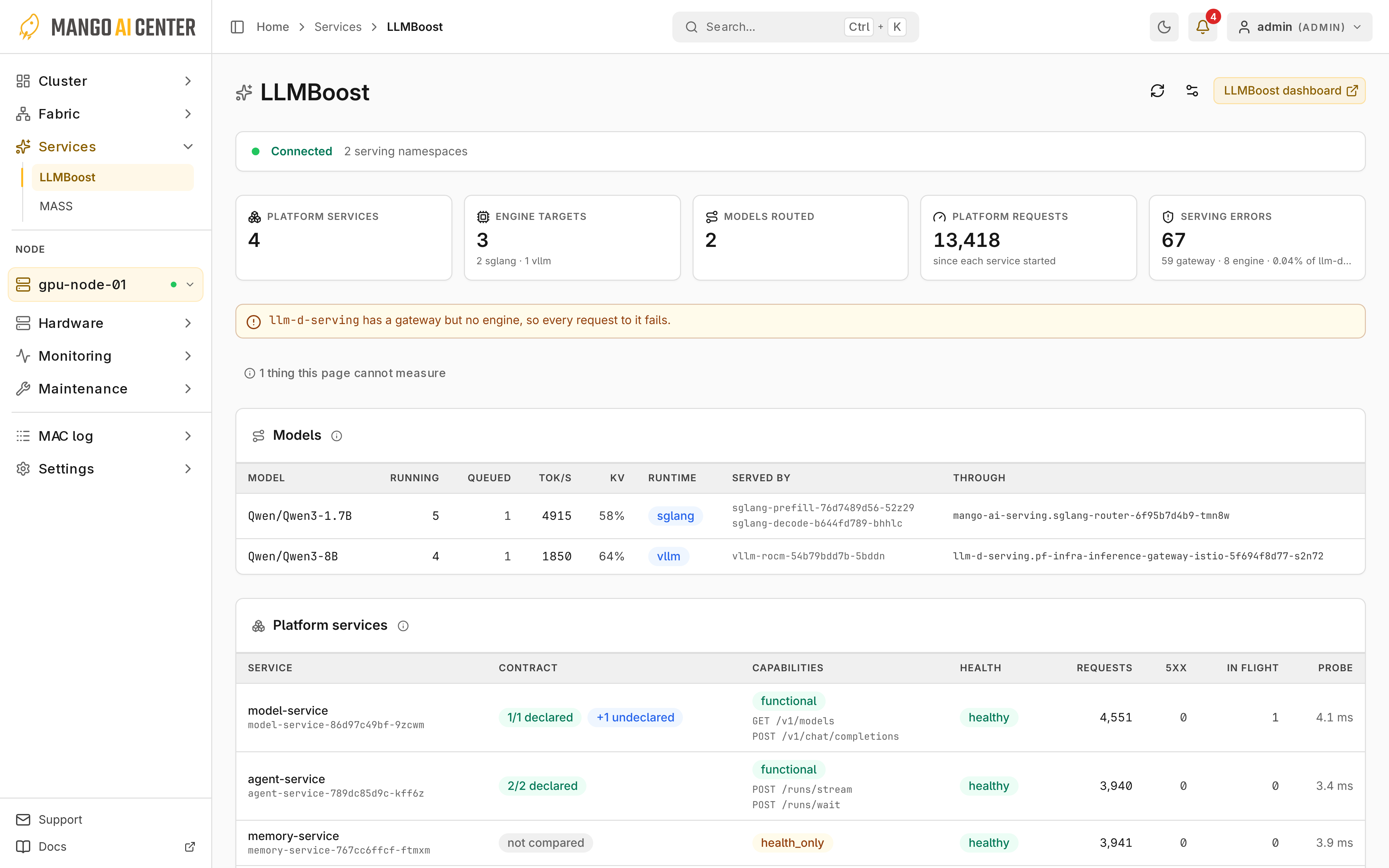Expand the MAC log menu

(105, 436)
